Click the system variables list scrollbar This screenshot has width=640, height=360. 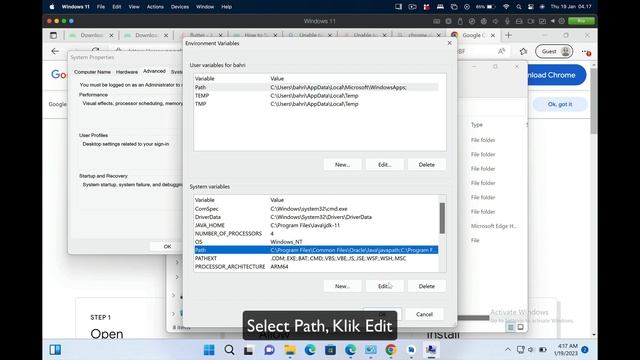442,218
